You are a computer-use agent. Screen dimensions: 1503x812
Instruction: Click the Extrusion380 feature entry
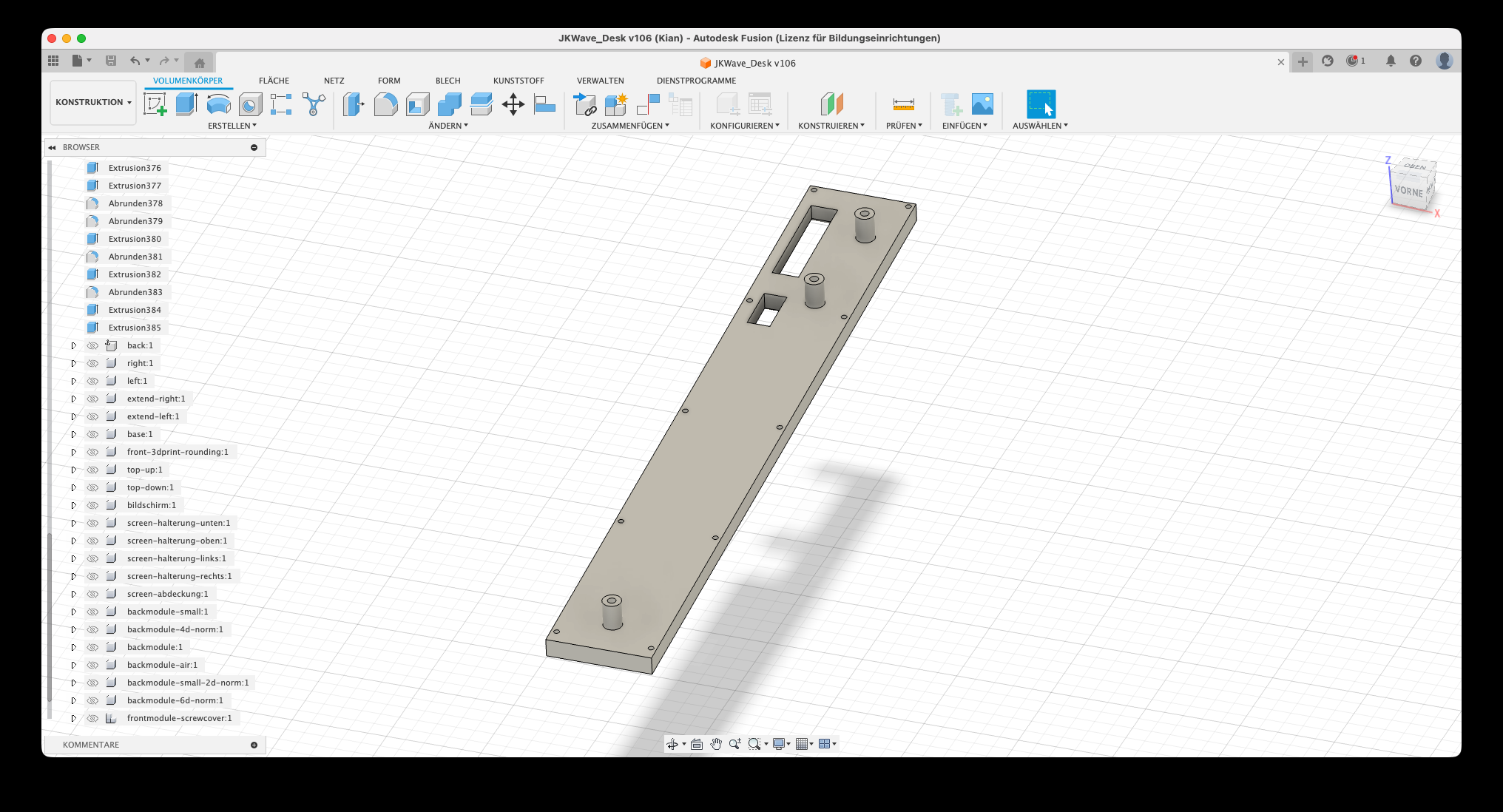[x=135, y=239]
